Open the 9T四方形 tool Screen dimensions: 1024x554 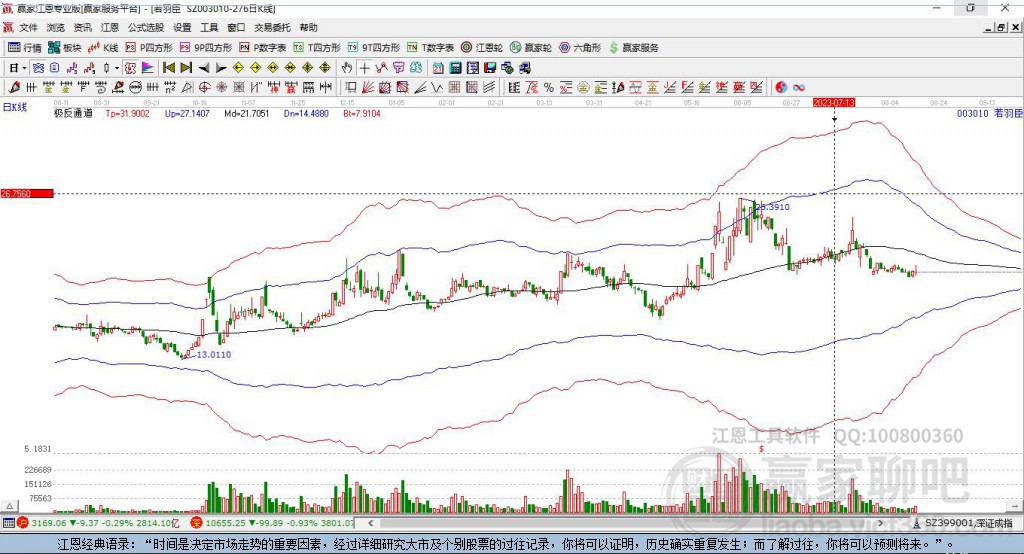point(374,48)
